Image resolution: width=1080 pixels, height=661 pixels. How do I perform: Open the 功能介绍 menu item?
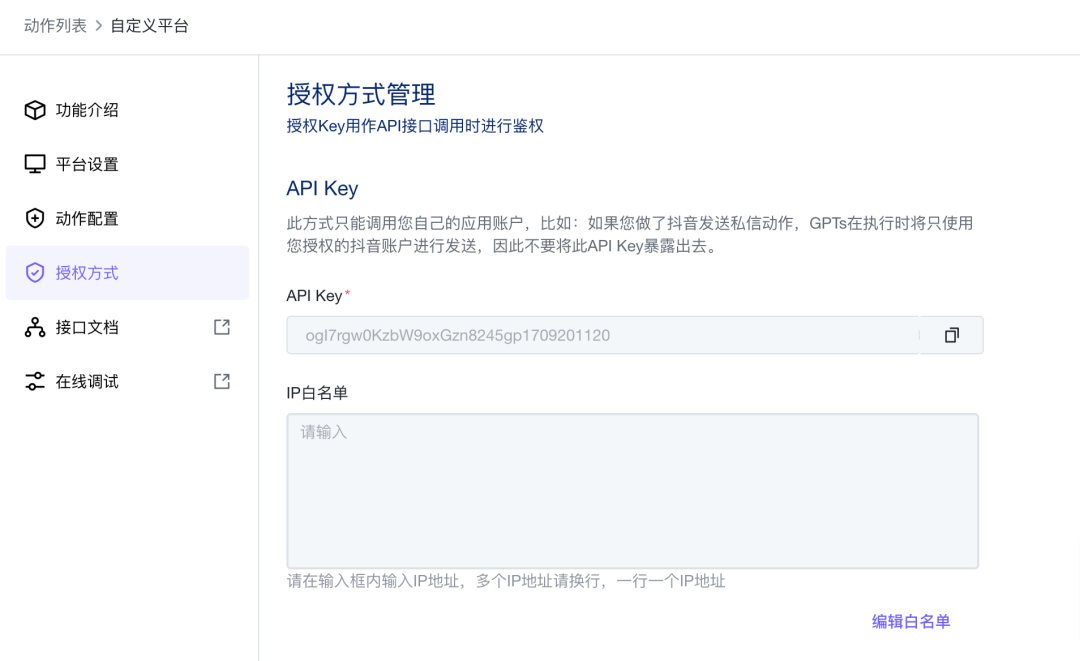click(87, 110)
